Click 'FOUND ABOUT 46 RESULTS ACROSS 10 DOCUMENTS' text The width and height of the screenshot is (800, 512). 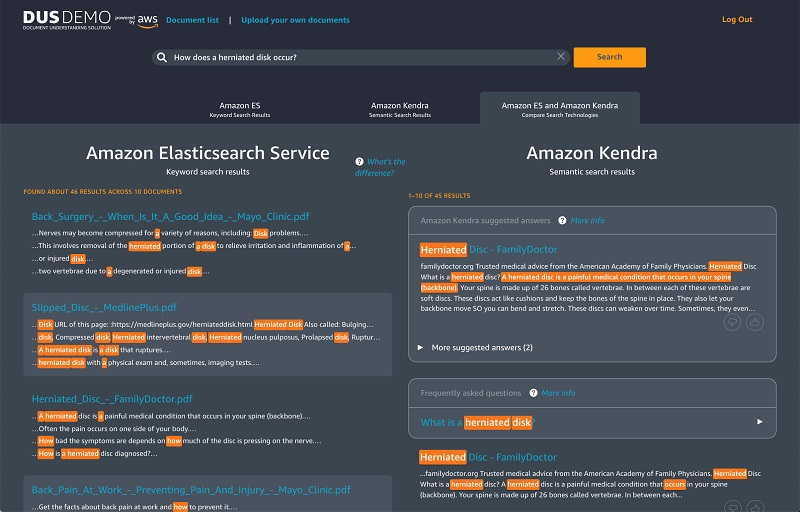[103, 192]
